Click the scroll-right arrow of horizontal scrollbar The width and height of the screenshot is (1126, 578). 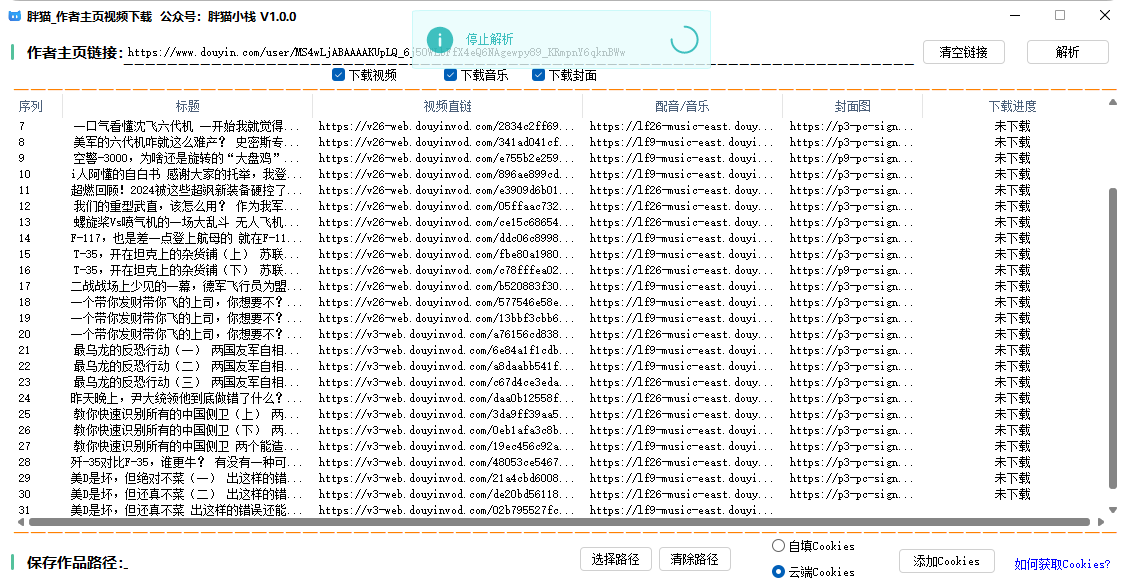click(x=1101, y=522)
